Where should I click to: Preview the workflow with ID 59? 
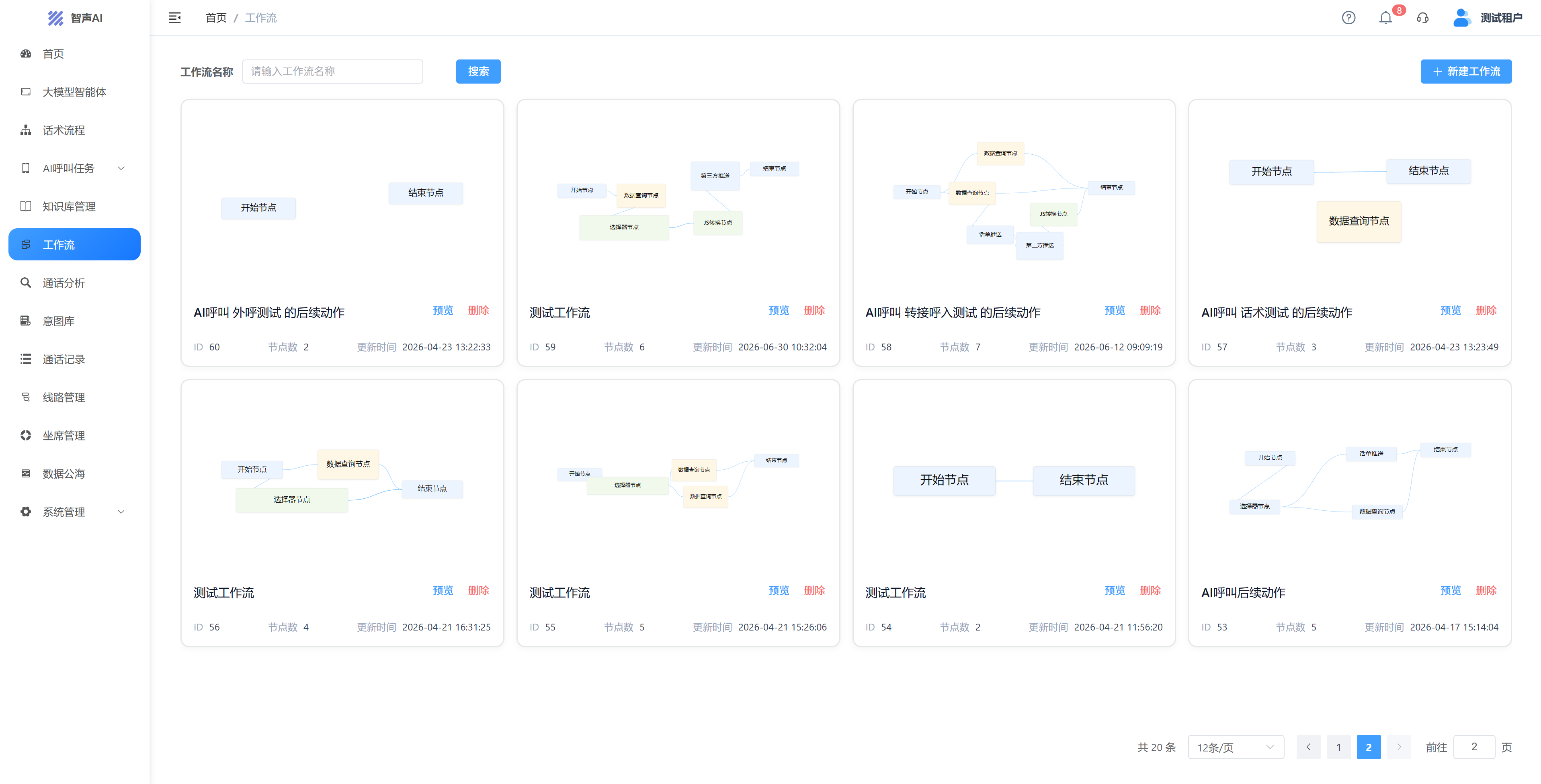coord(778,310)
